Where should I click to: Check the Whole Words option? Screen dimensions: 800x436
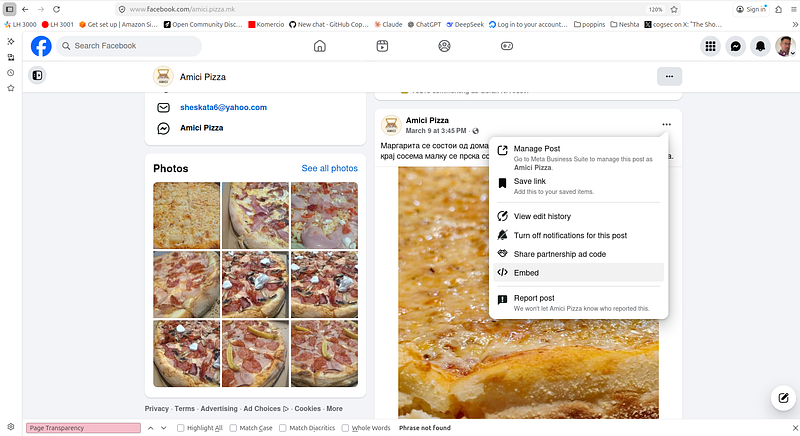pyautogui.click(x=346, y=428)
